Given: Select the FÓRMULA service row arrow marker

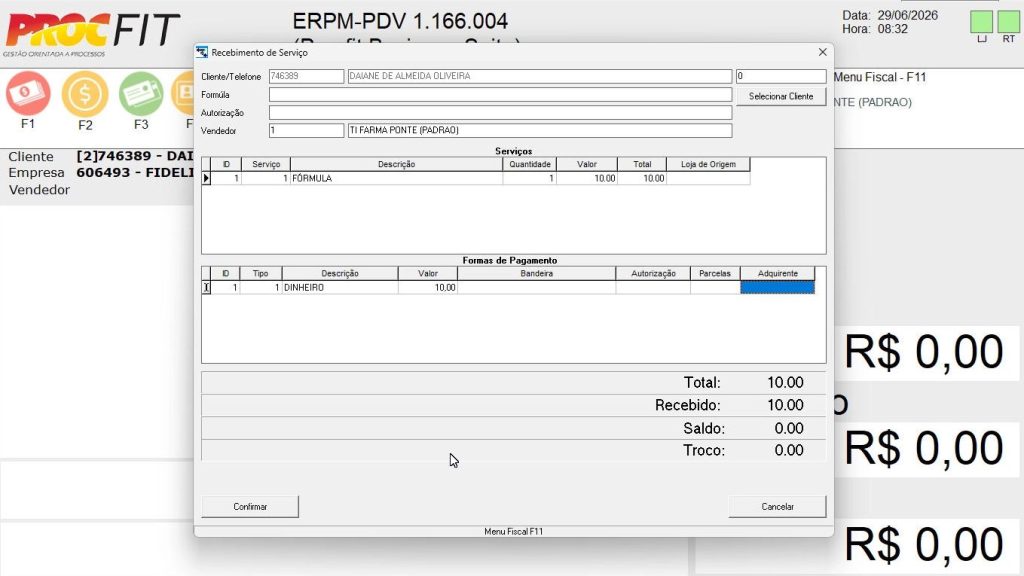Looking at the screenshot, I should [x=206, y=178].
